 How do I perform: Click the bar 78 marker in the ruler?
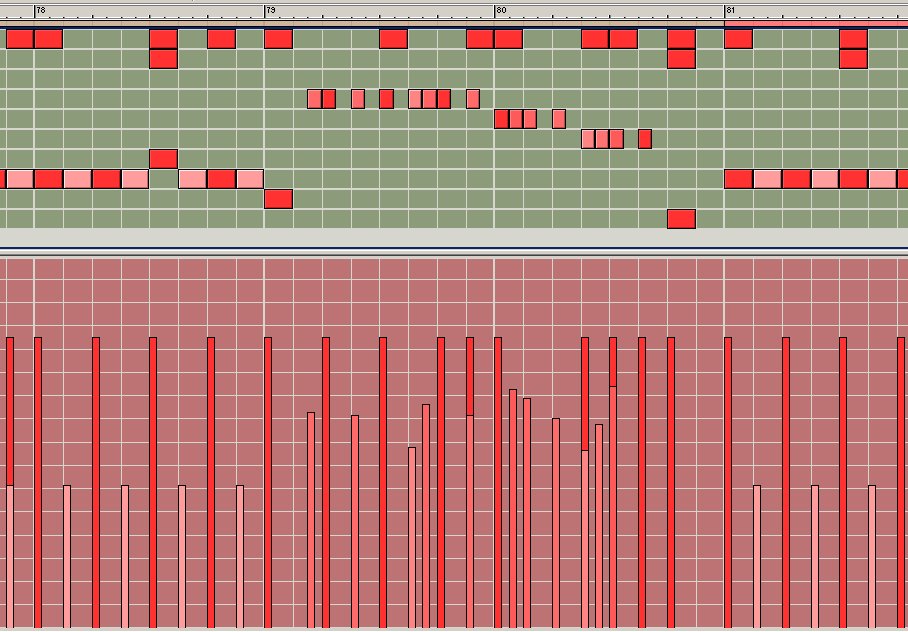tap(40, 10)
